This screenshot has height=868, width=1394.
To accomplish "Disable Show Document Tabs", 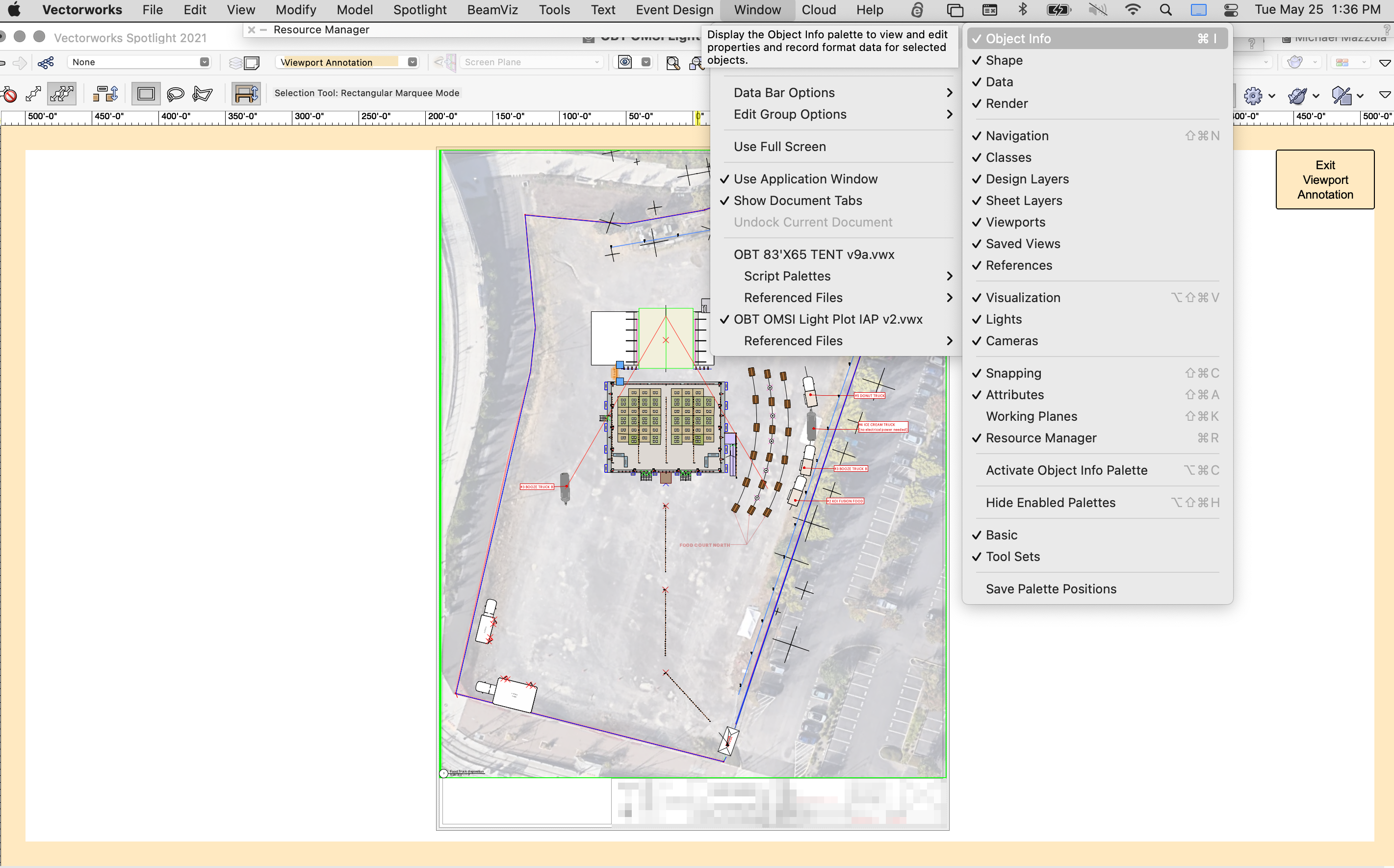I will [798, 201].
